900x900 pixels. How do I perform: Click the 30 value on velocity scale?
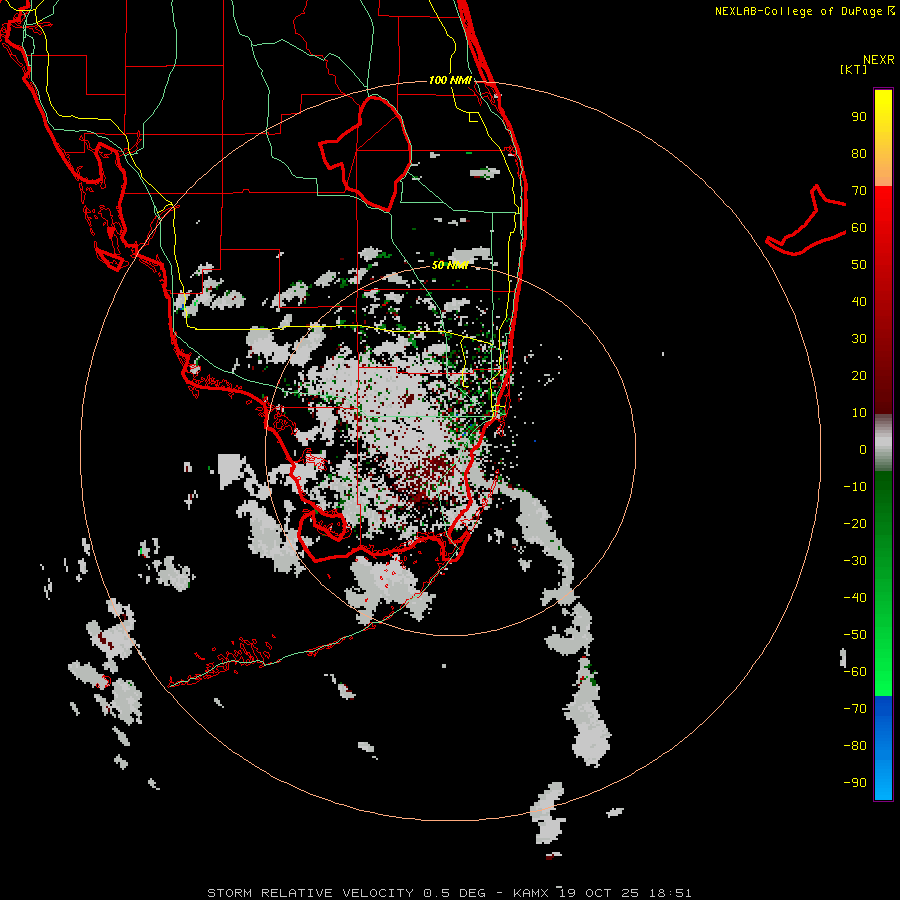tap(859, 339)
